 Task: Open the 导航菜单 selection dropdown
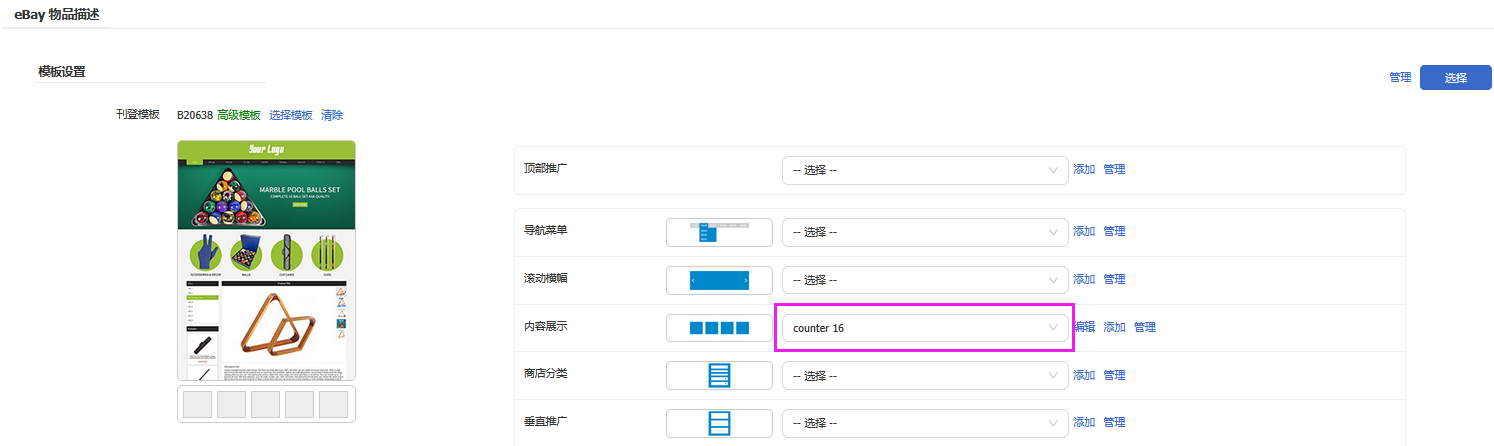pos(925,232)
